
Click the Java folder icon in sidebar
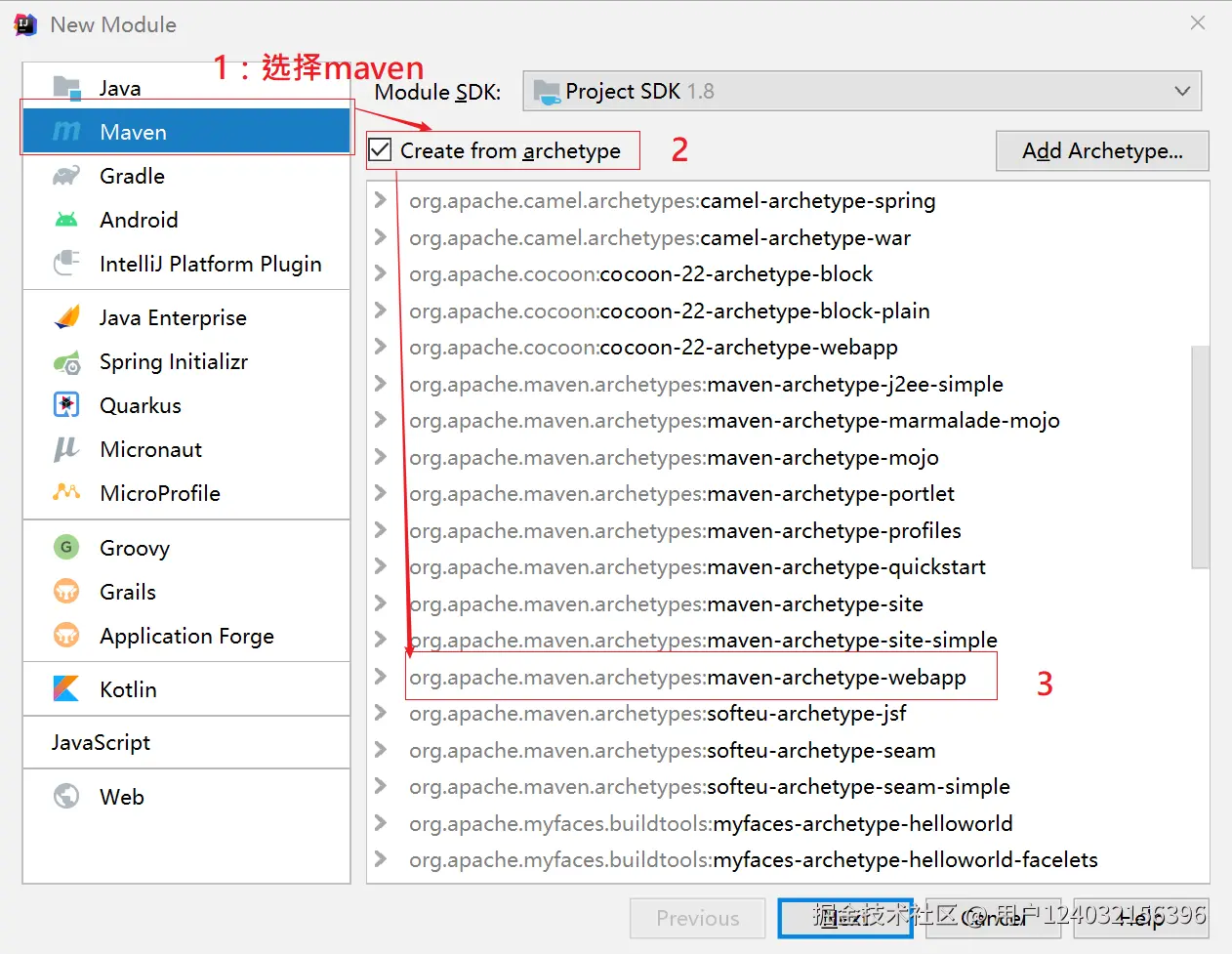pos(66,88)
